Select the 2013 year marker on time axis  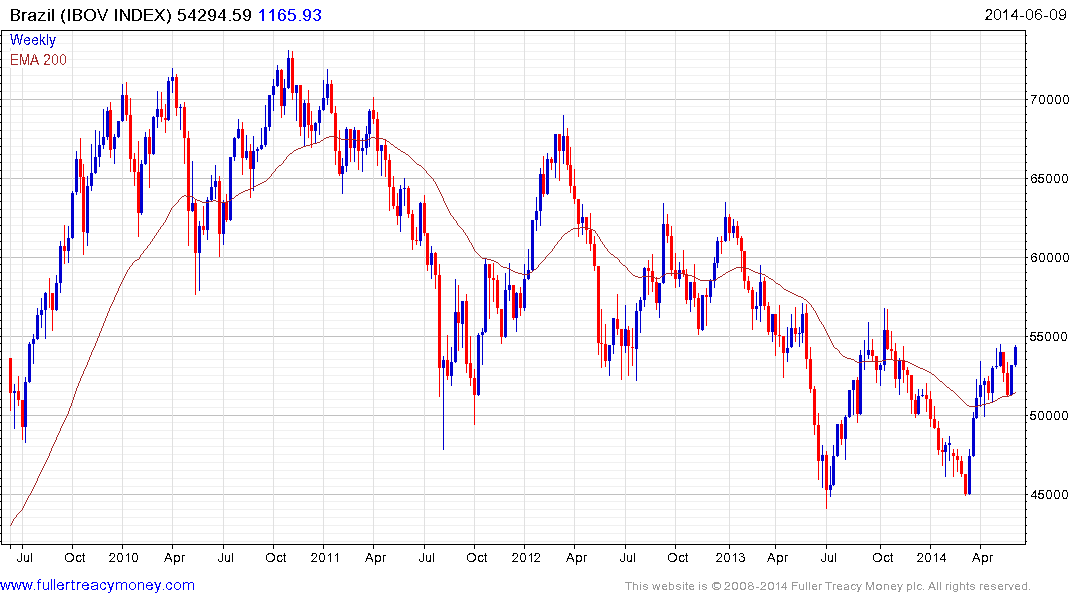point(730,557)
